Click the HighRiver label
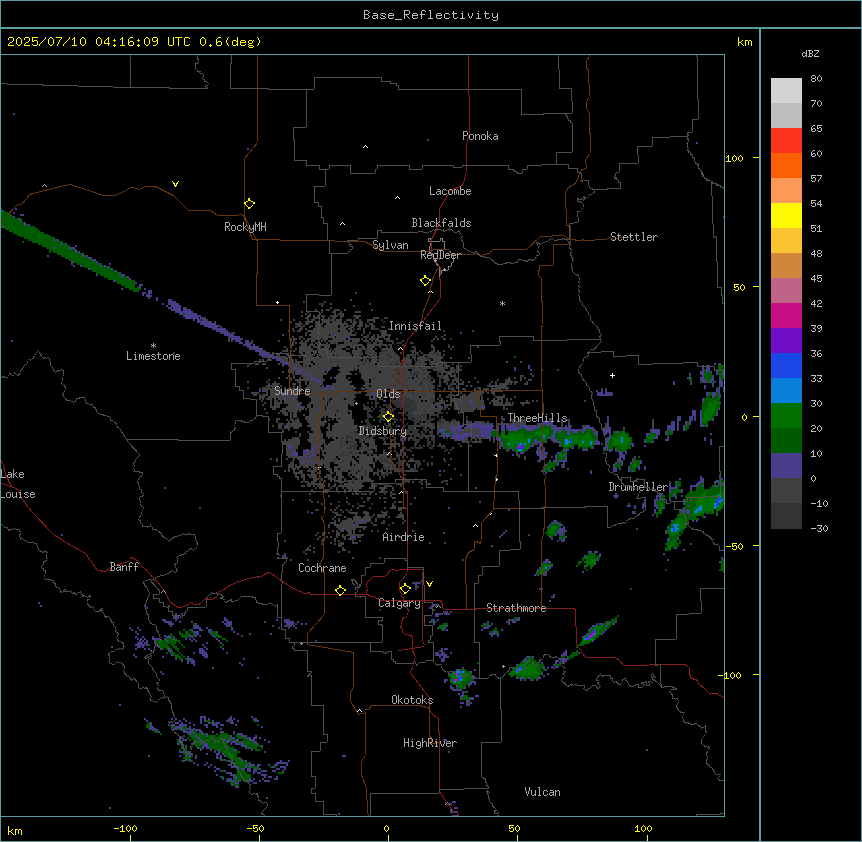 tap(430, 743)
